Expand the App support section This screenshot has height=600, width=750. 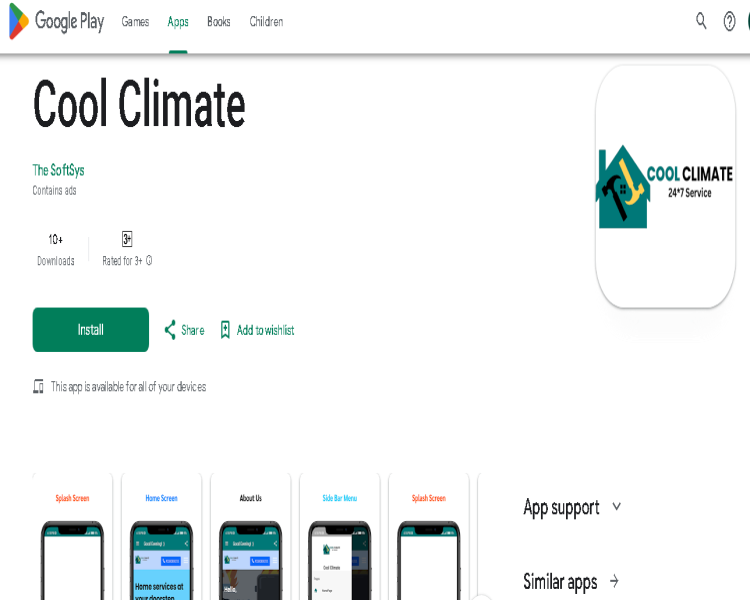point(617,507)
